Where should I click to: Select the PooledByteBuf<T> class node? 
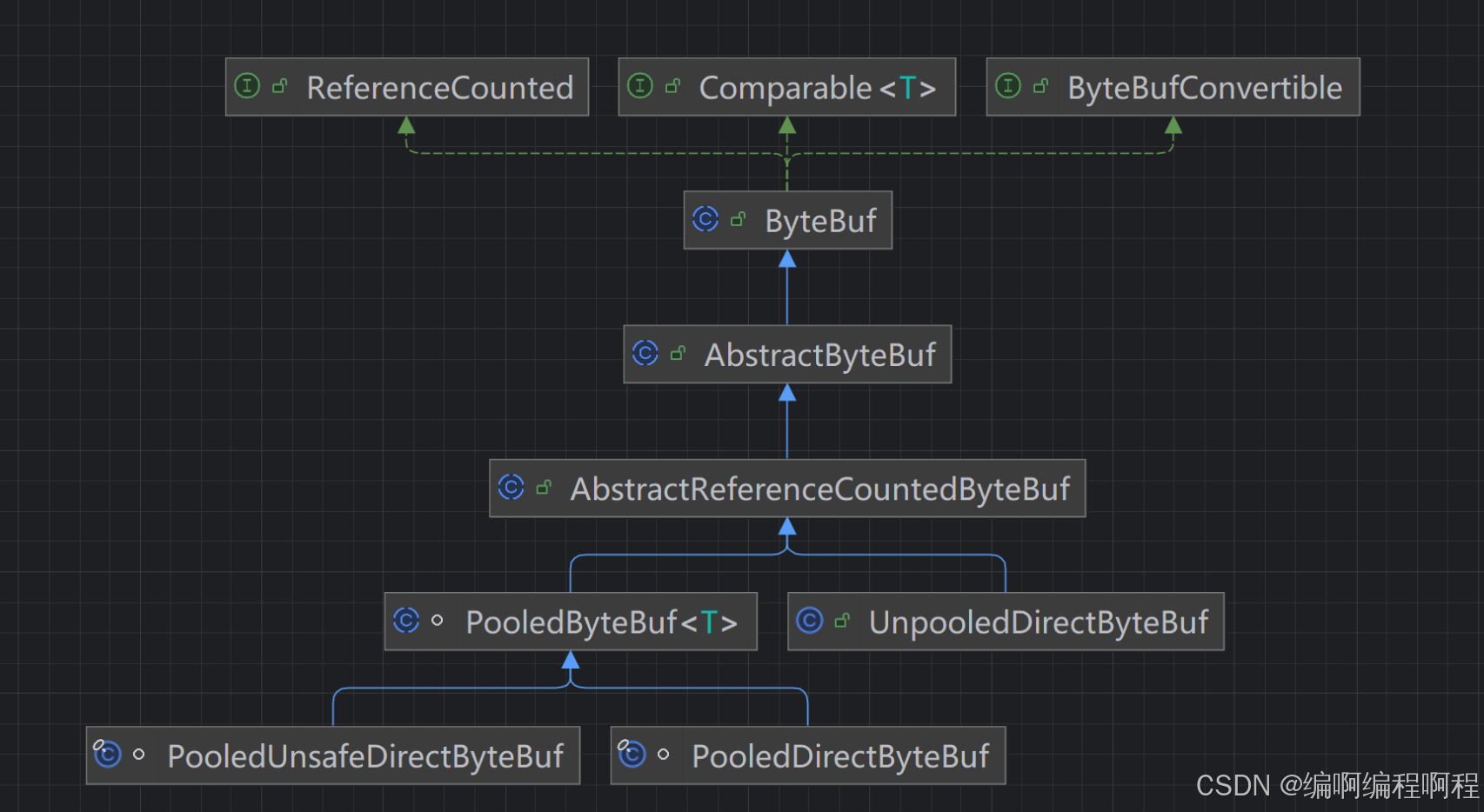[571, 622]
